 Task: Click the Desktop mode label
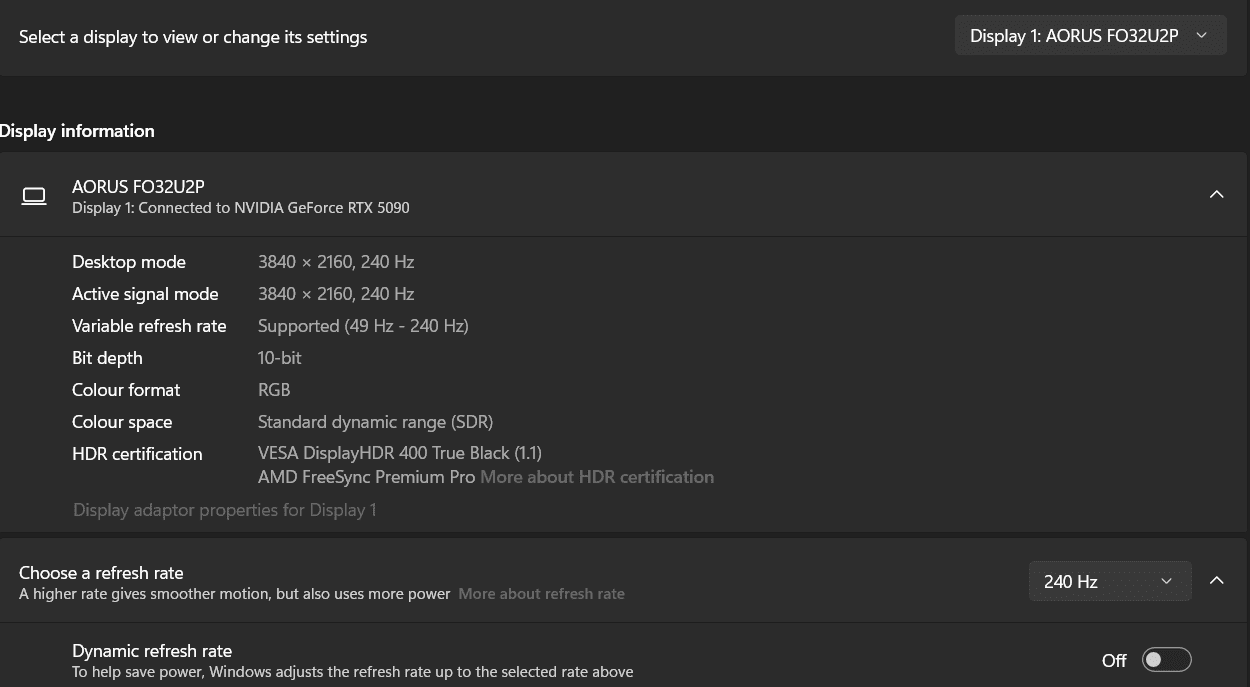tap(129, 262)
